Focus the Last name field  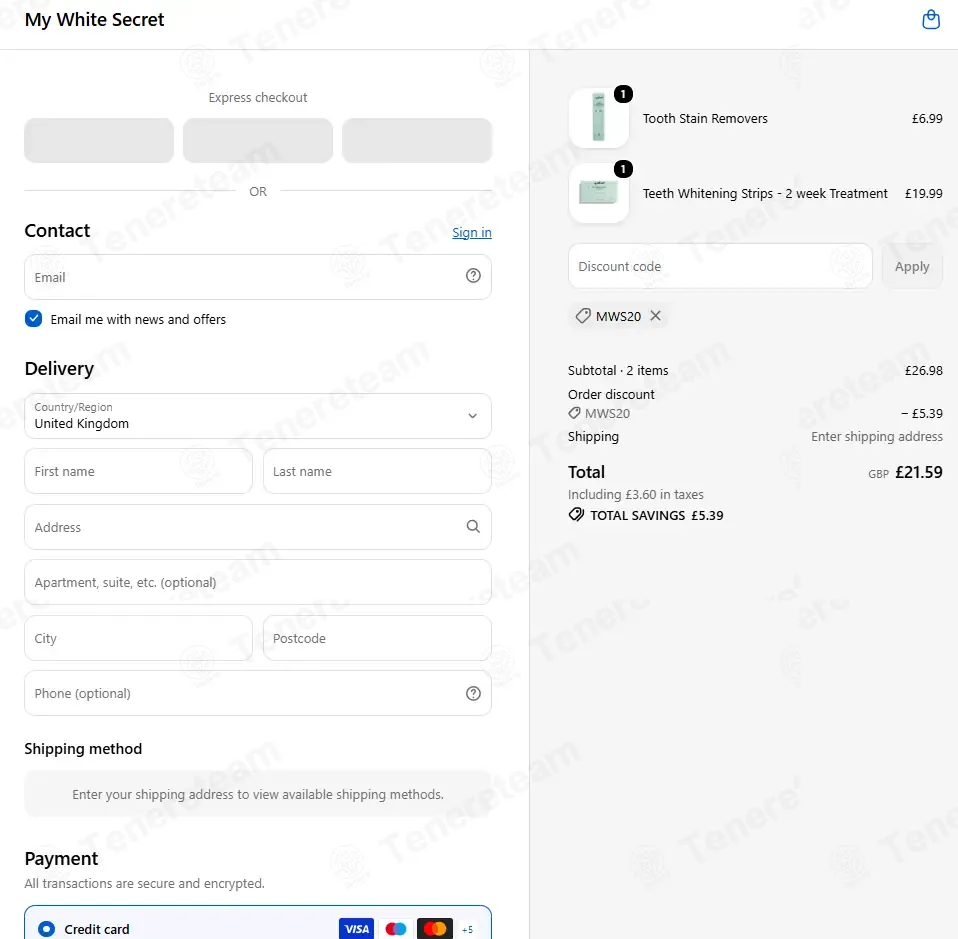[377, 471]
